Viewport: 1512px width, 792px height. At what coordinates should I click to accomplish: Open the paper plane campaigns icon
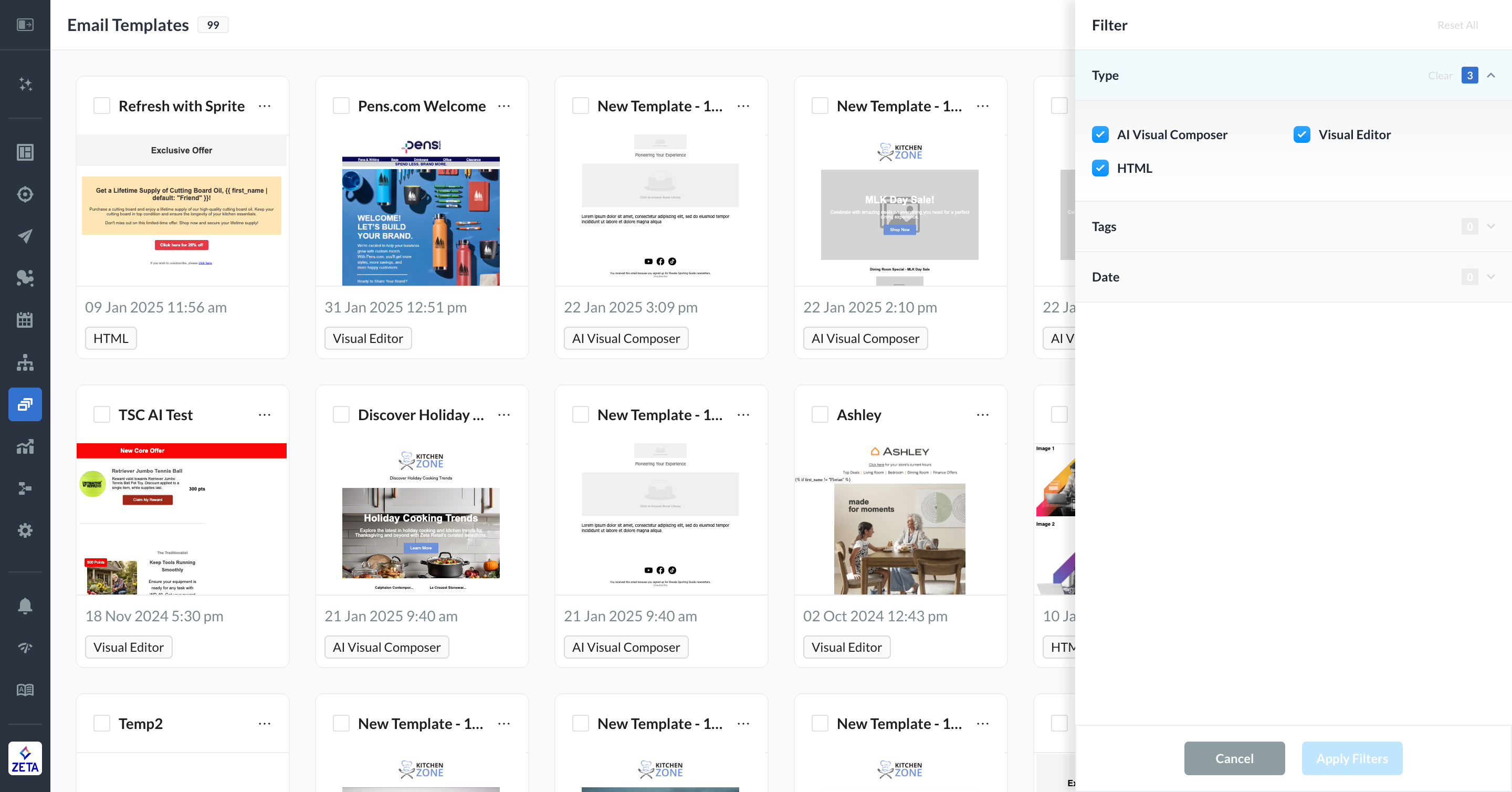click(x=25, y=236)
